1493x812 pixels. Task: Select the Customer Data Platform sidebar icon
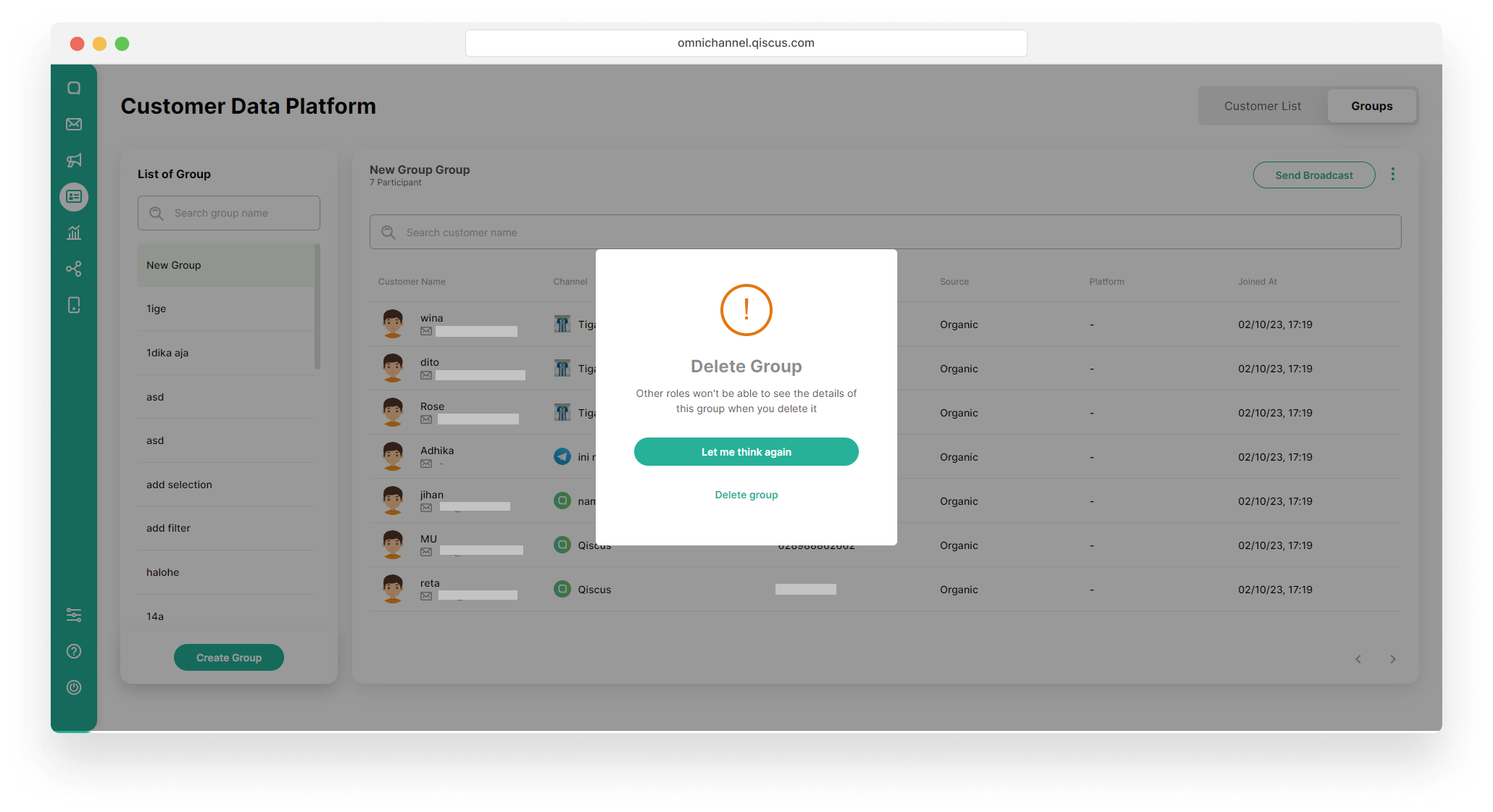pyautogui.click(x=74, y=197)
